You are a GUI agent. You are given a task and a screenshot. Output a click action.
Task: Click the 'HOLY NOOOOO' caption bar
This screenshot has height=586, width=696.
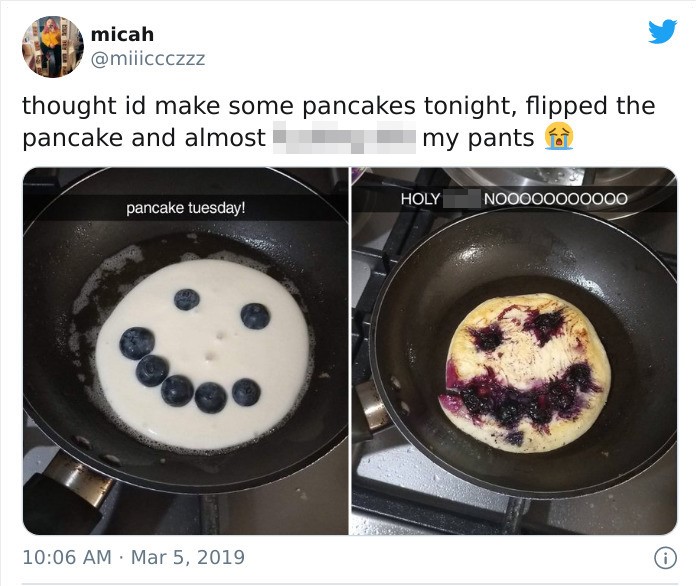[514, 198]
